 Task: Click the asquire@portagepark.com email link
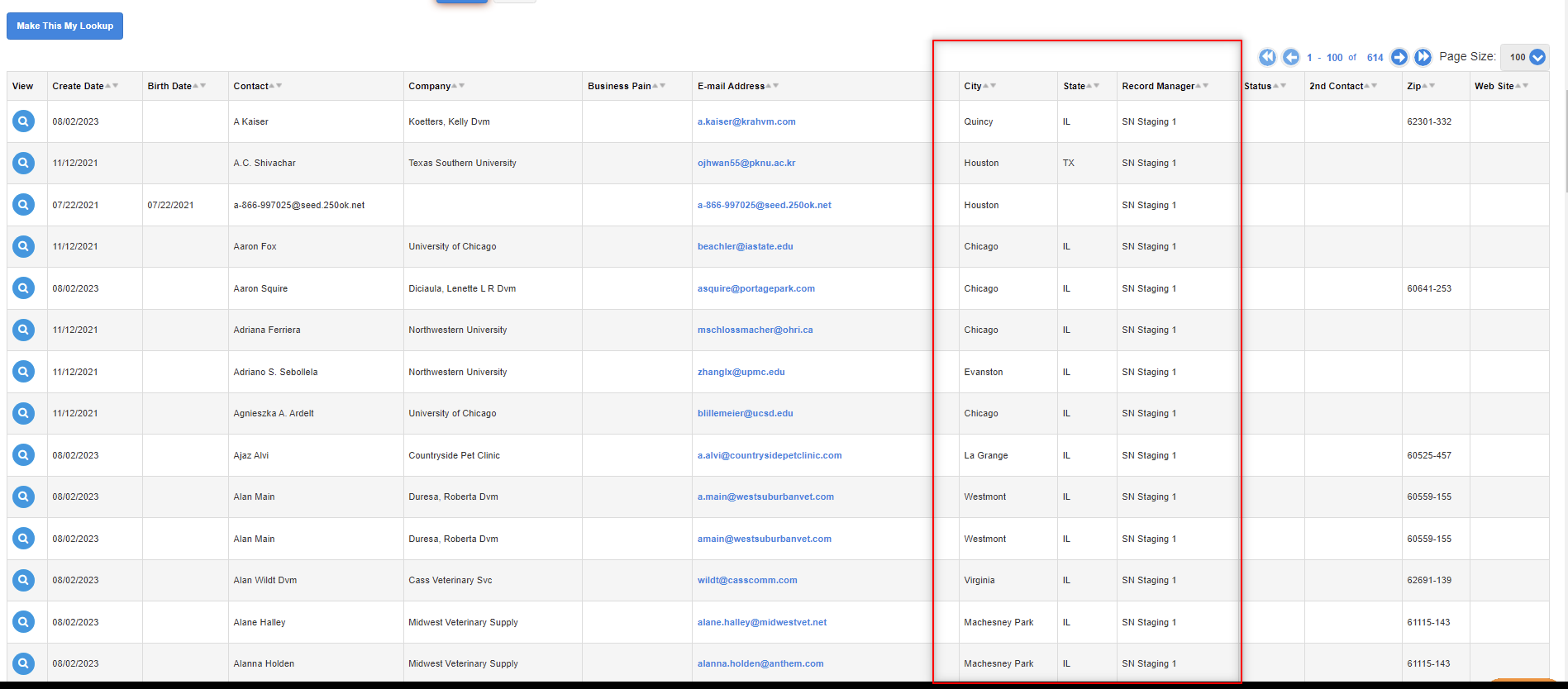(755, 288)
